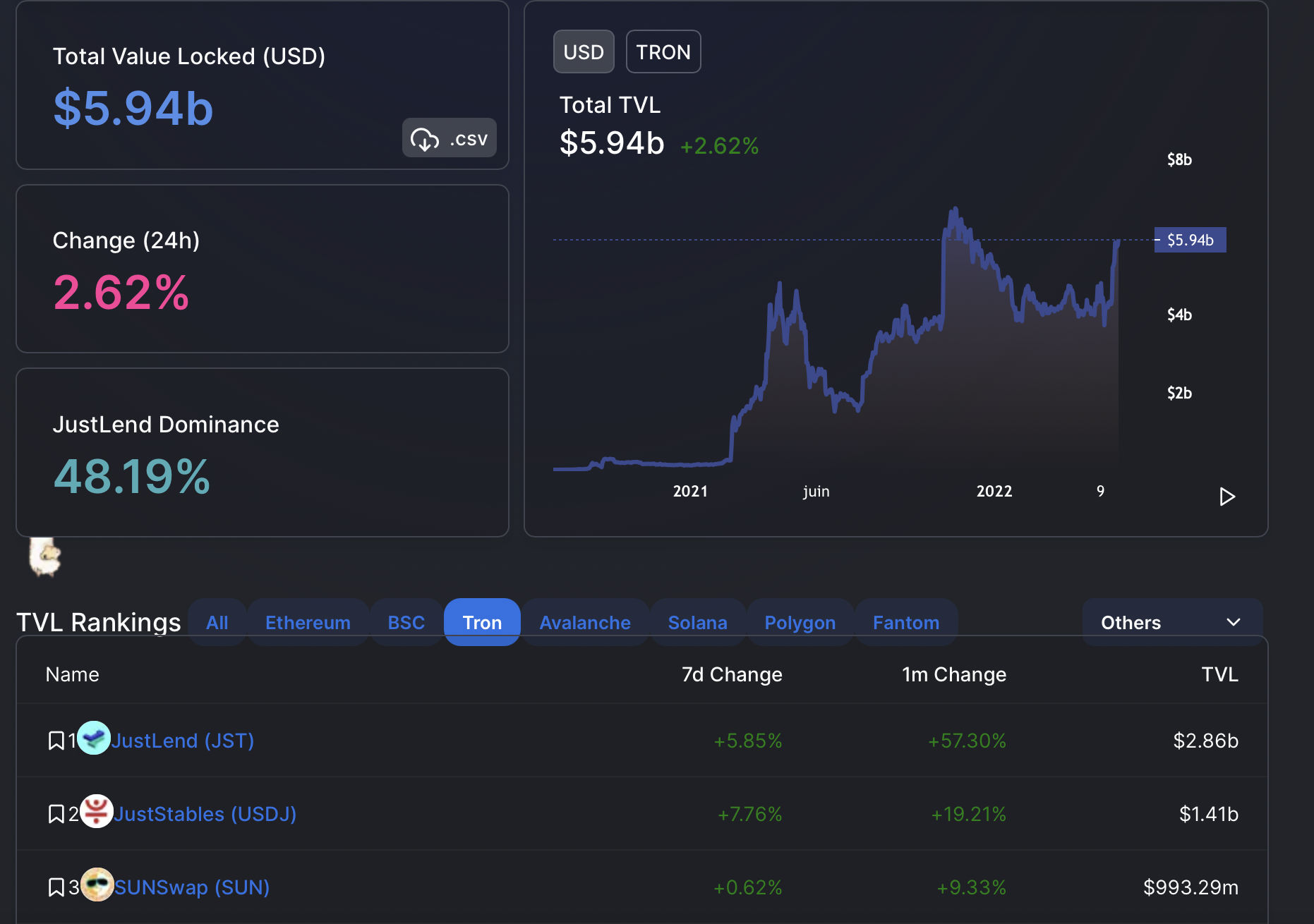The height and width of the screenshot is (924, 1314).
Task: Switch chart denomination to TRON
Action: point(663,51)
